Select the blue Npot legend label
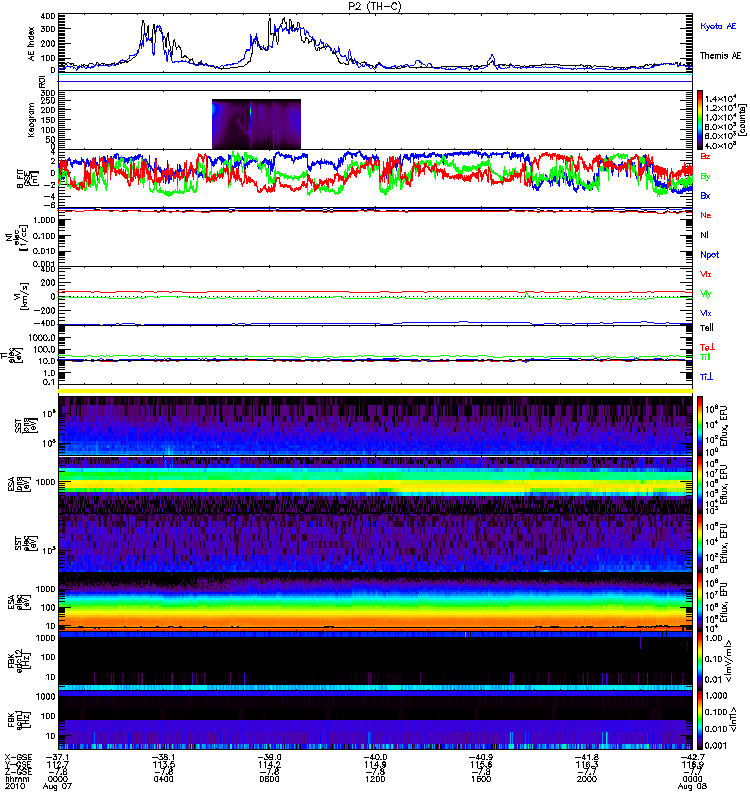Screen dimensions: 750x800 (x=709, y=255)
